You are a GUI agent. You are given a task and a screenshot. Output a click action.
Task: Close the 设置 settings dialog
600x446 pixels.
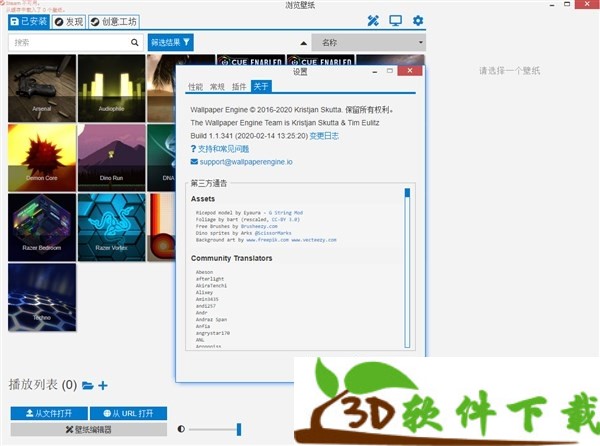click(x=410, y=71)
